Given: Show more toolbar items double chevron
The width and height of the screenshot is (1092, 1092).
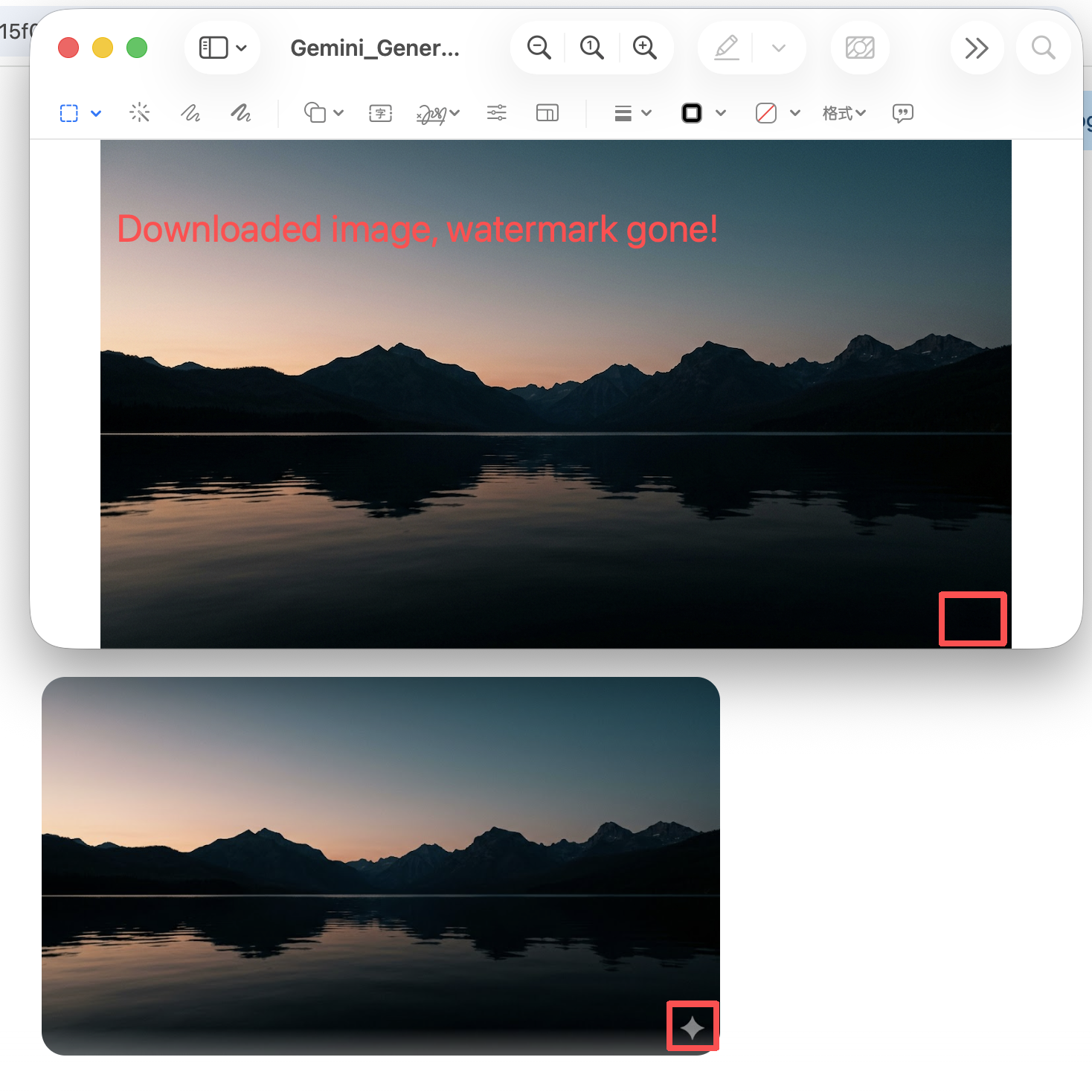Looking at the screenshot, I should pos(977,48).
